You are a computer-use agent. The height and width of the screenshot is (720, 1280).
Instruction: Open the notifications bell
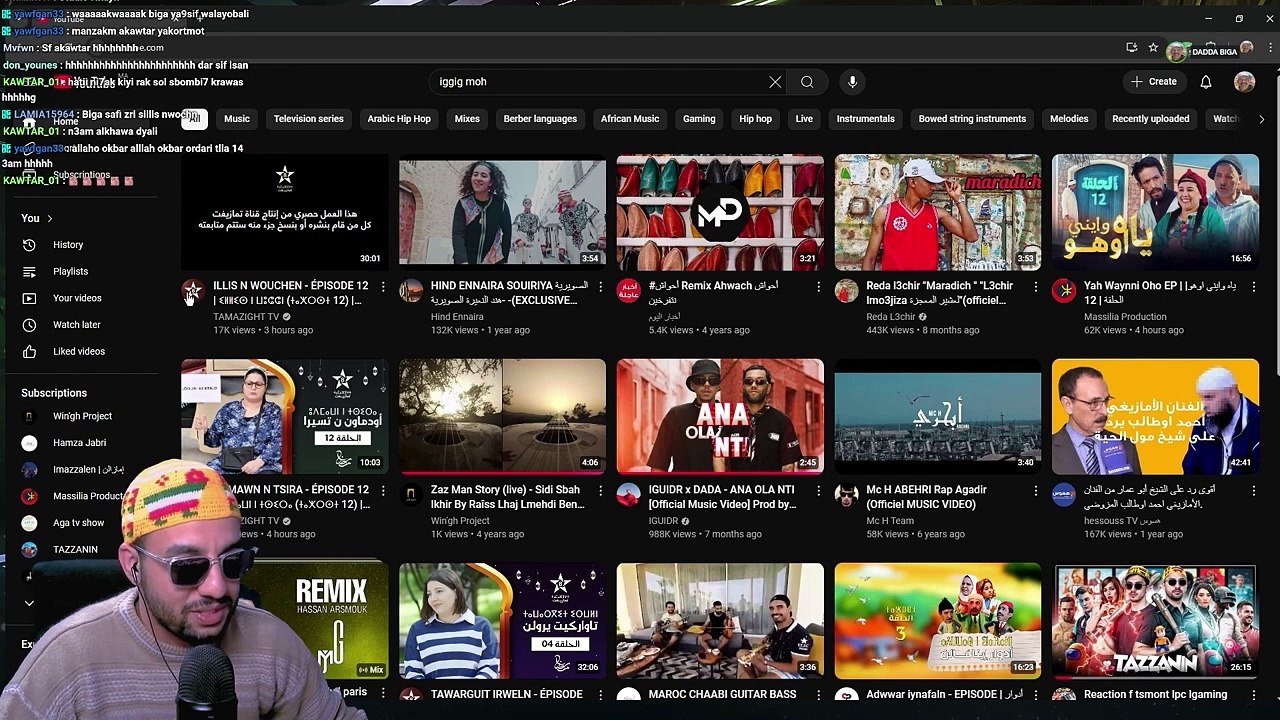(x=1206, y=82)
